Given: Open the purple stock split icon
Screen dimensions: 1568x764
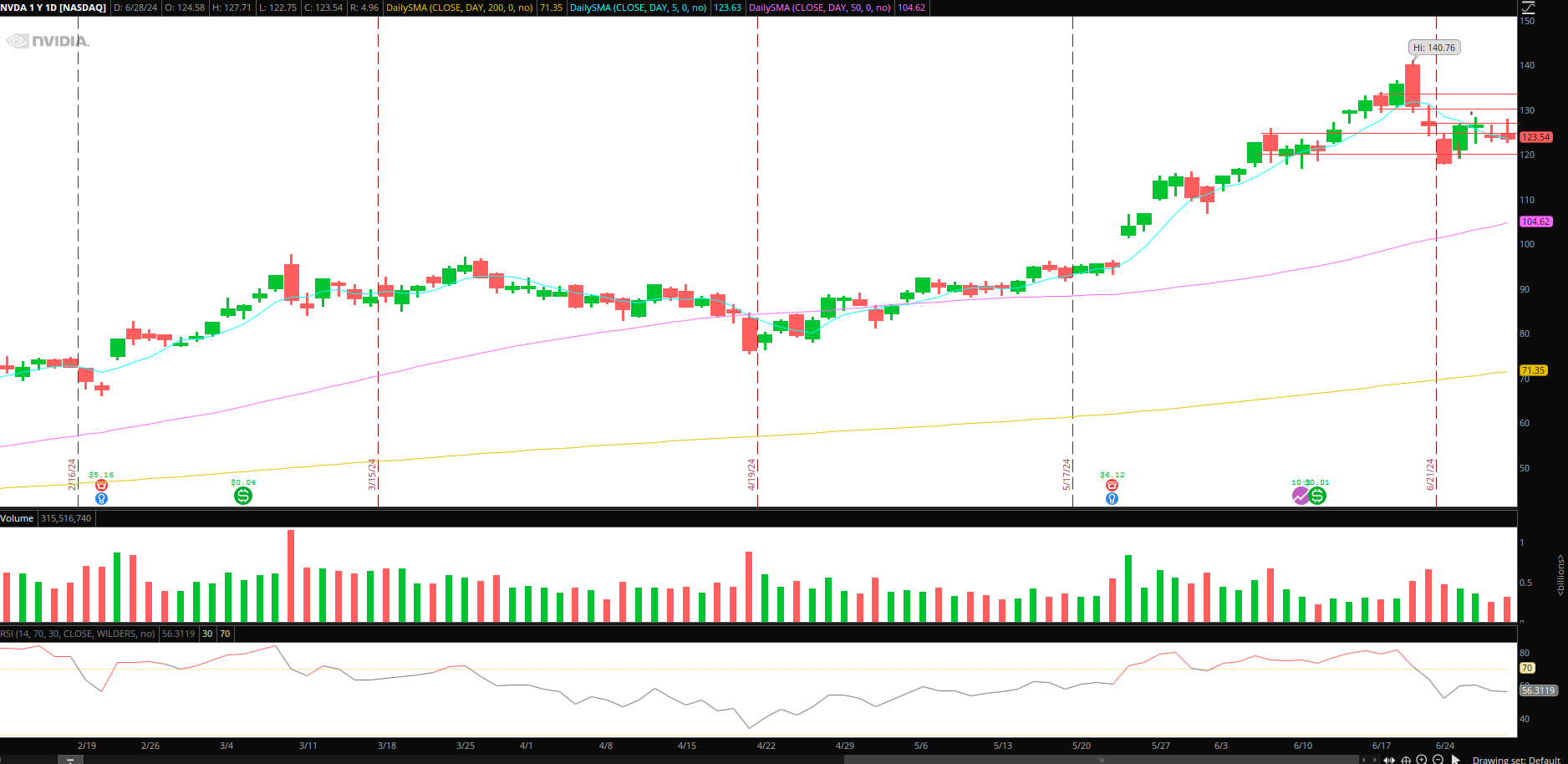Looking at the screenshot, I should coord(1301,496).
